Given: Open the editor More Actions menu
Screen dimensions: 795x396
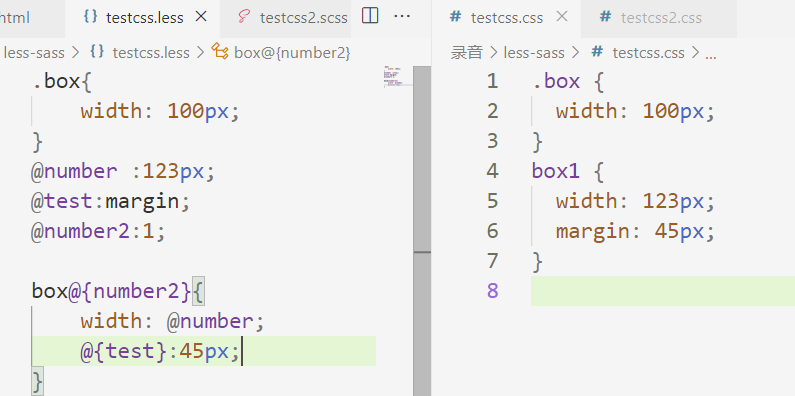Looking at the screenshot, I should (x=402, y=16).
